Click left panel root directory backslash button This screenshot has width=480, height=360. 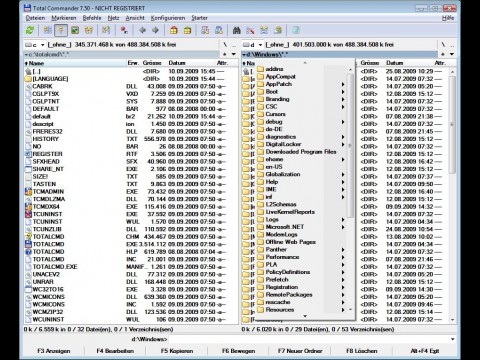[225, 45]
